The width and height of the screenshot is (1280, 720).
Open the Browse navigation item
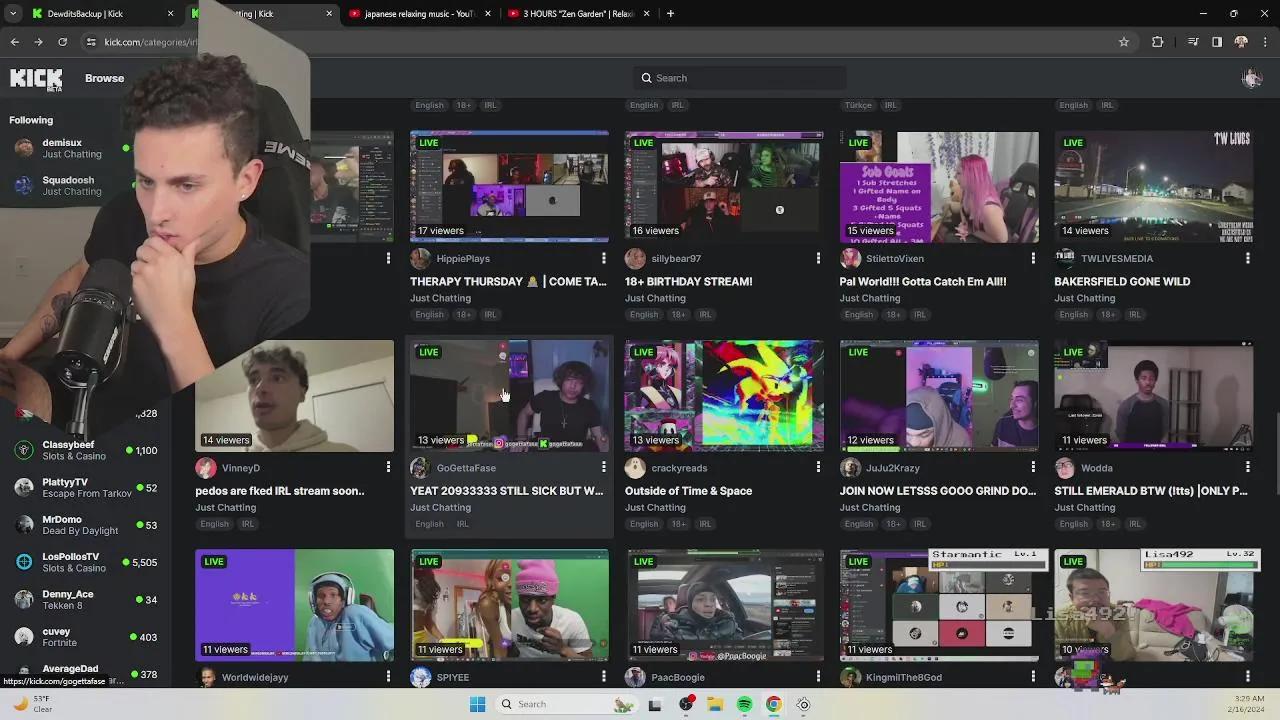click(x=104, y=78)
